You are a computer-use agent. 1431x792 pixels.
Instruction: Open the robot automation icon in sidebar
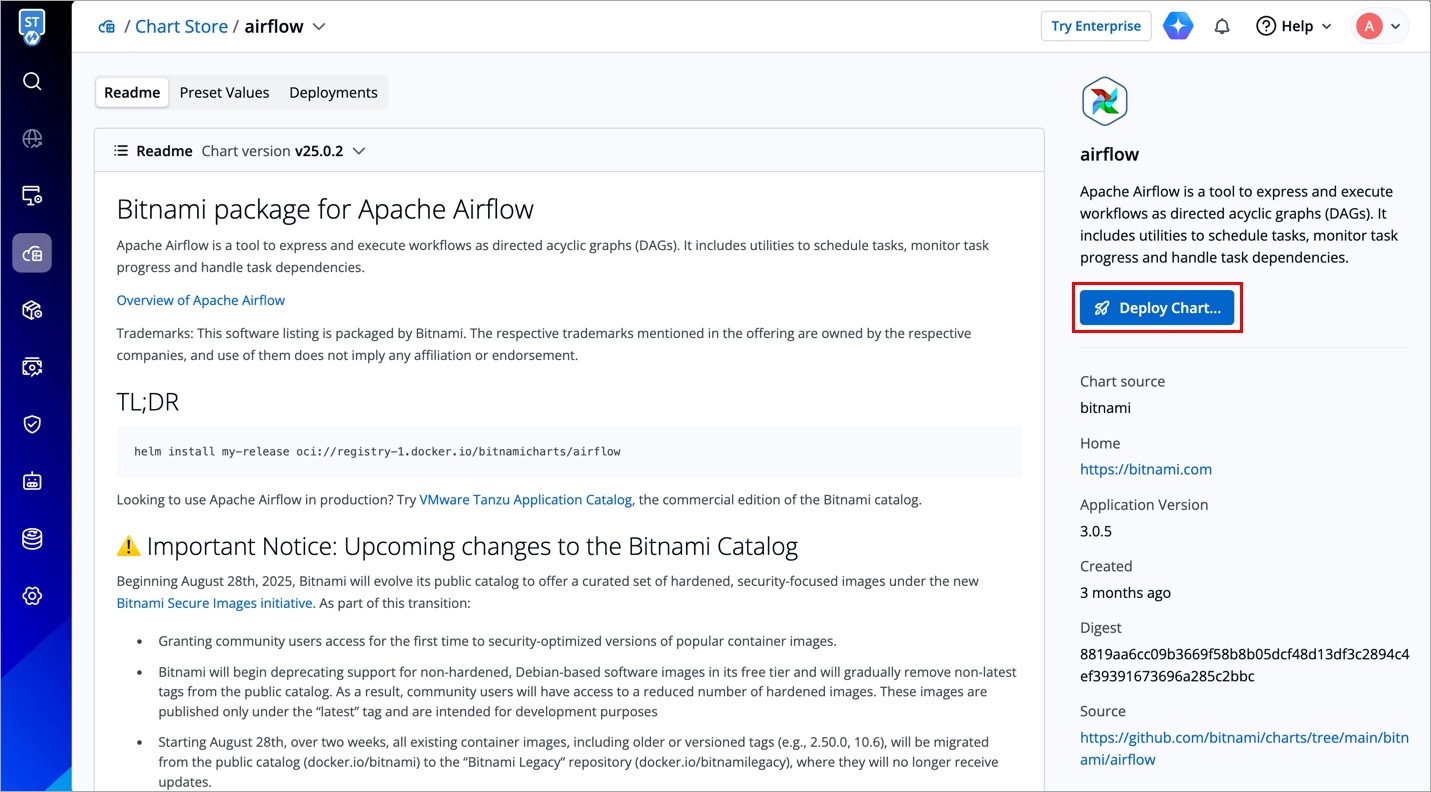point(32,481)
